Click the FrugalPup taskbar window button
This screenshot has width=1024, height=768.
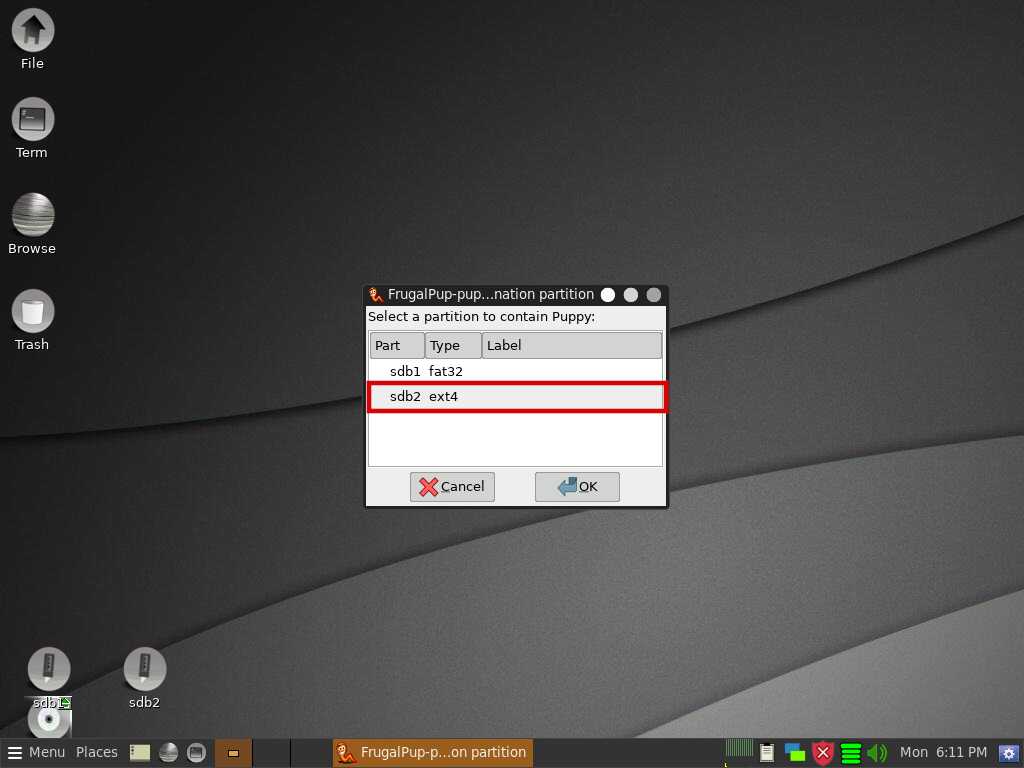click(x=432, y=752)
